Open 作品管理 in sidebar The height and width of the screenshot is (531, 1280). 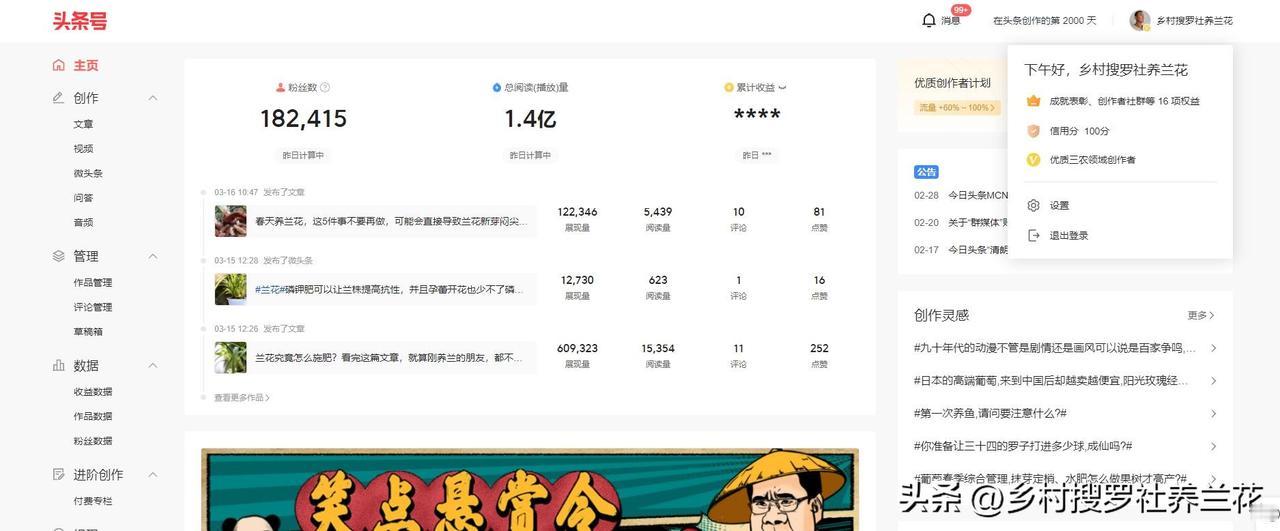click(x=93, y=283)
